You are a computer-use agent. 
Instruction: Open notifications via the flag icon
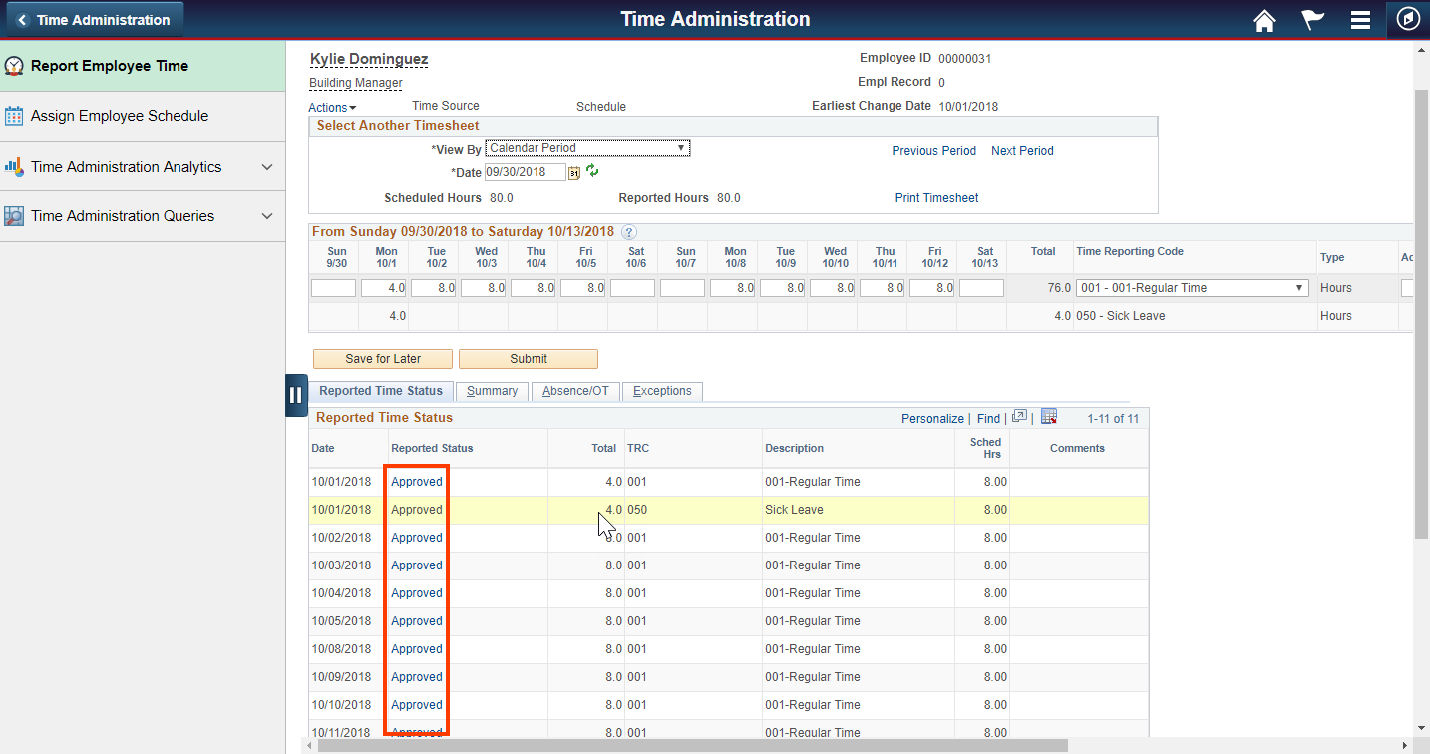1312,19
